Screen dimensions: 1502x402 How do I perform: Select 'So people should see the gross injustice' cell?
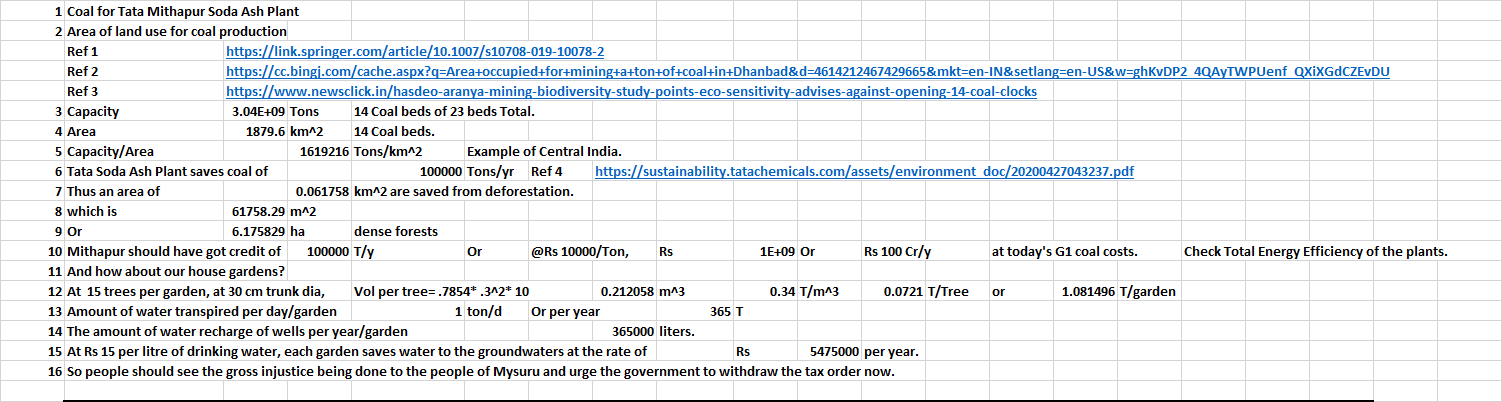point(480,371)
